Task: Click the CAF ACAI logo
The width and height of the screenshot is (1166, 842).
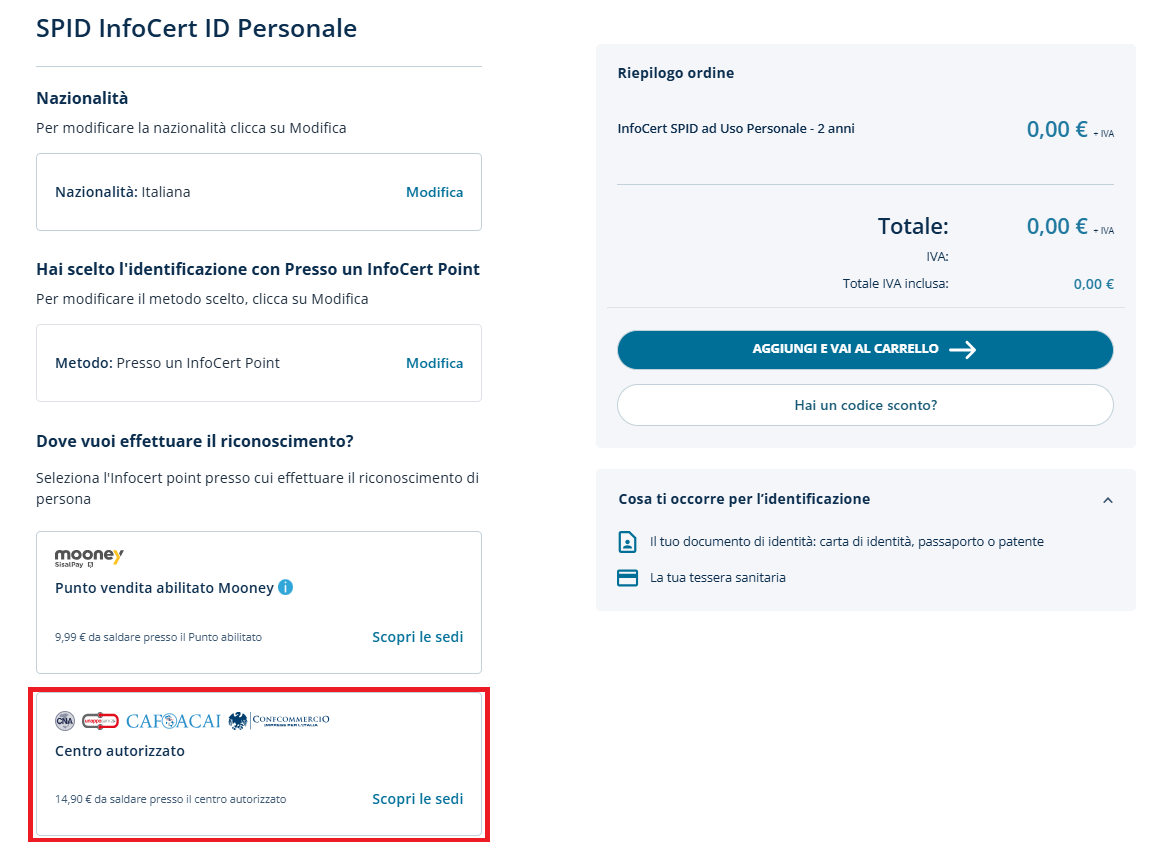Action: pos(173,721)
